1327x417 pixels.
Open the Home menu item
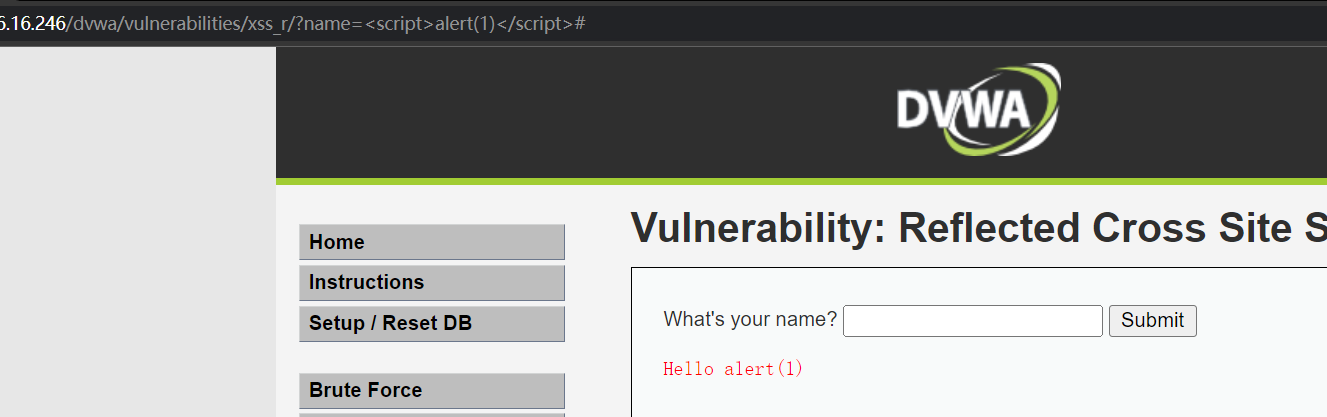(x=432, y=242)
